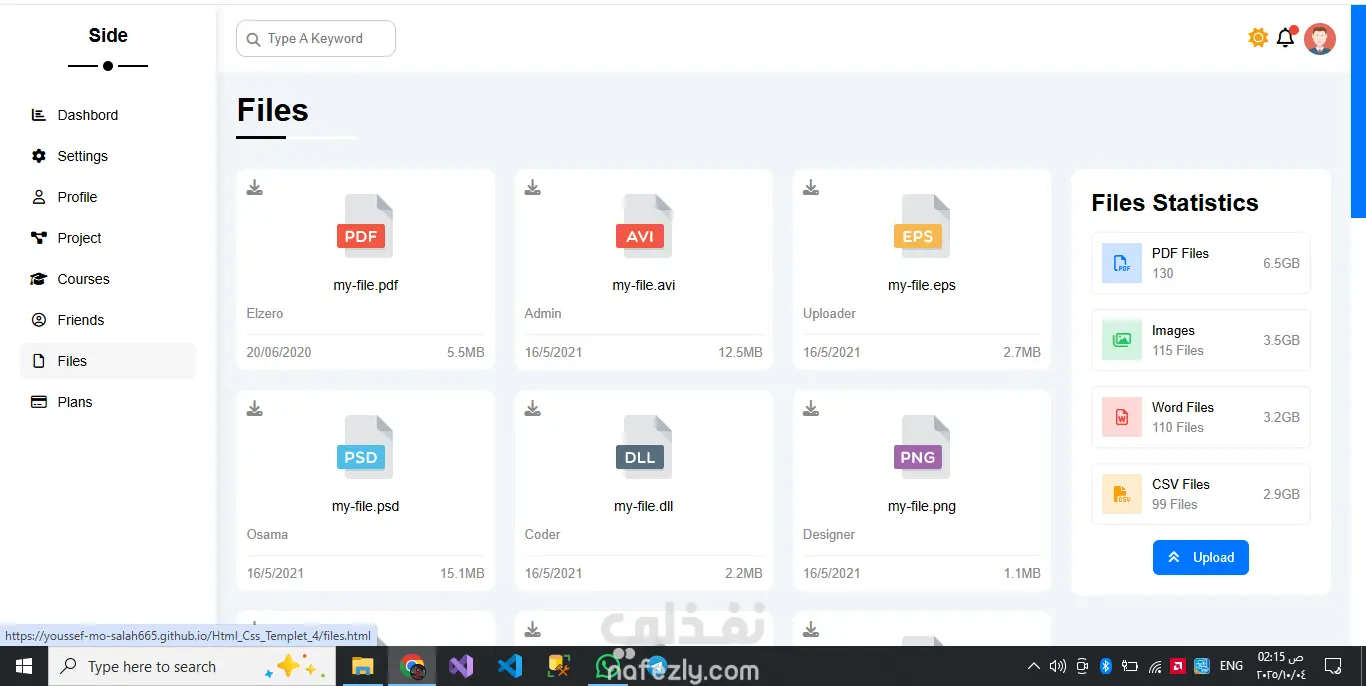Click the PDF Files label in statistics
Viewport: 1366px width, 686px height.
click(1180, 253)
